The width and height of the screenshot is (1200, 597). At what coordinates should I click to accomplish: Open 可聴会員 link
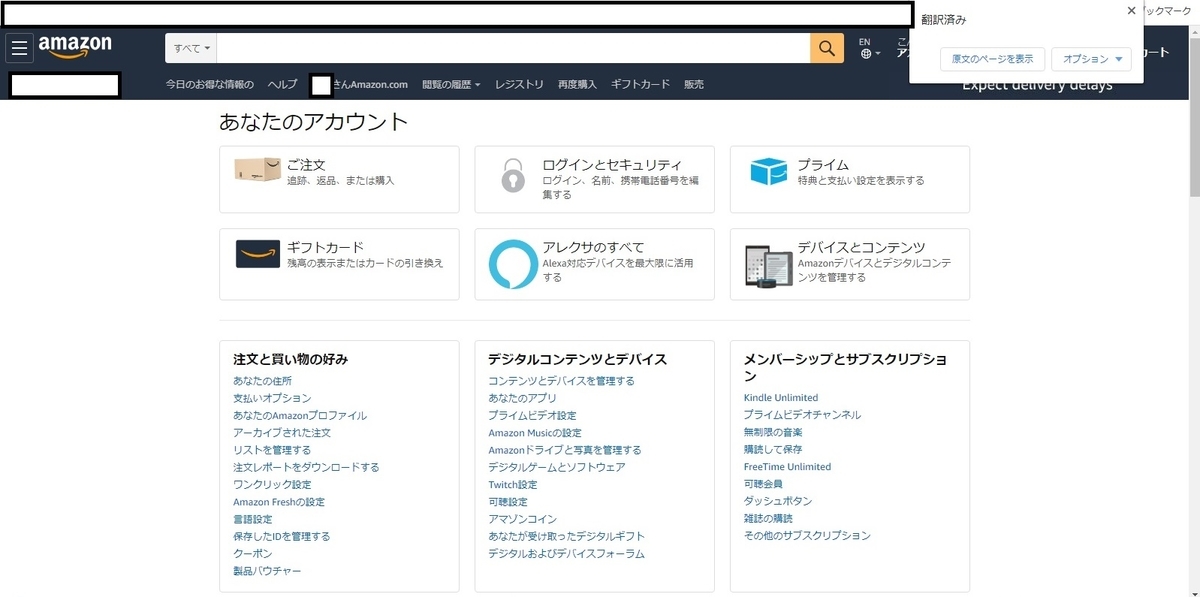(x=763, y=484)
